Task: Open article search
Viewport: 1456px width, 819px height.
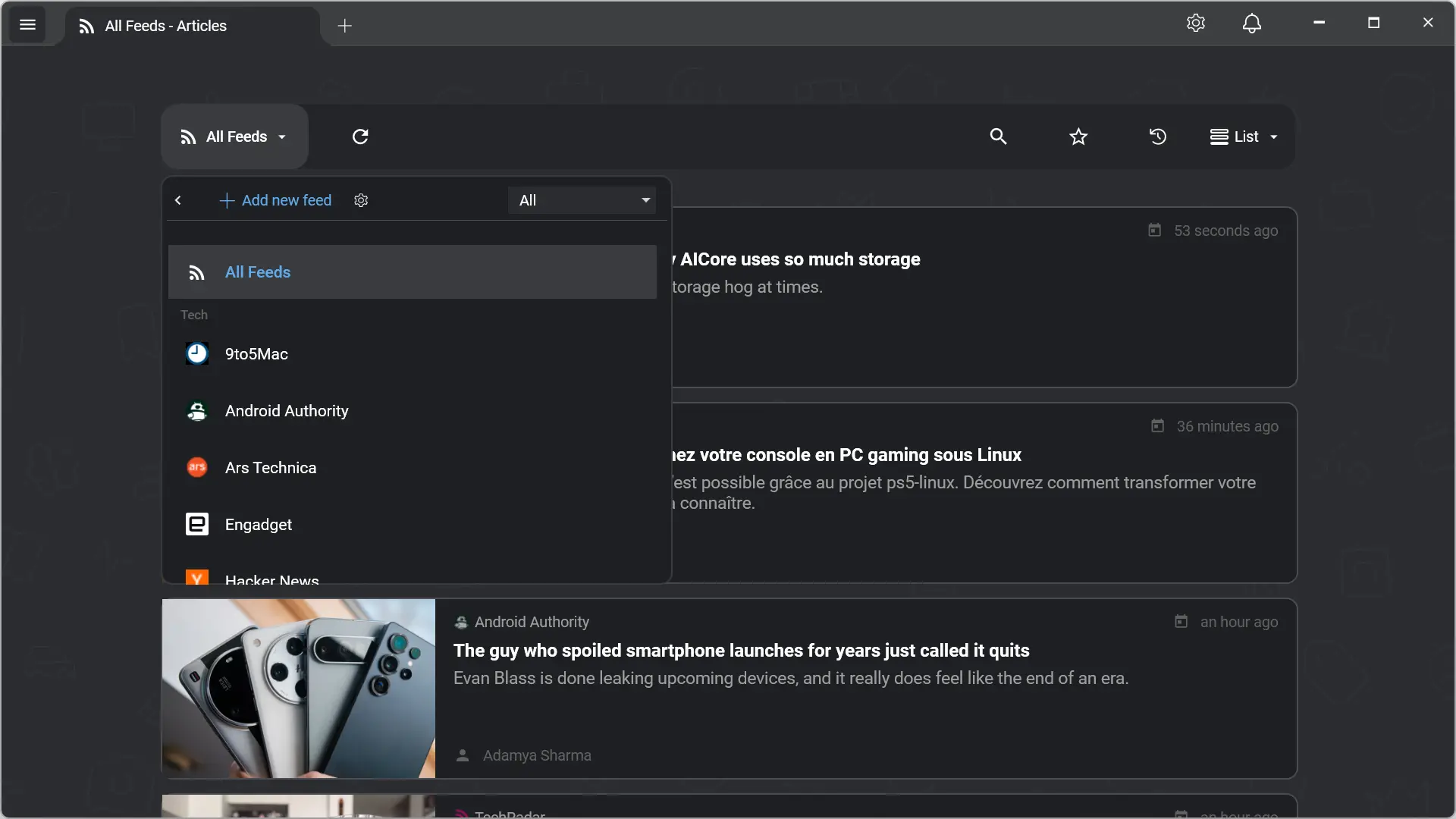Action: (x=999, y=136)
